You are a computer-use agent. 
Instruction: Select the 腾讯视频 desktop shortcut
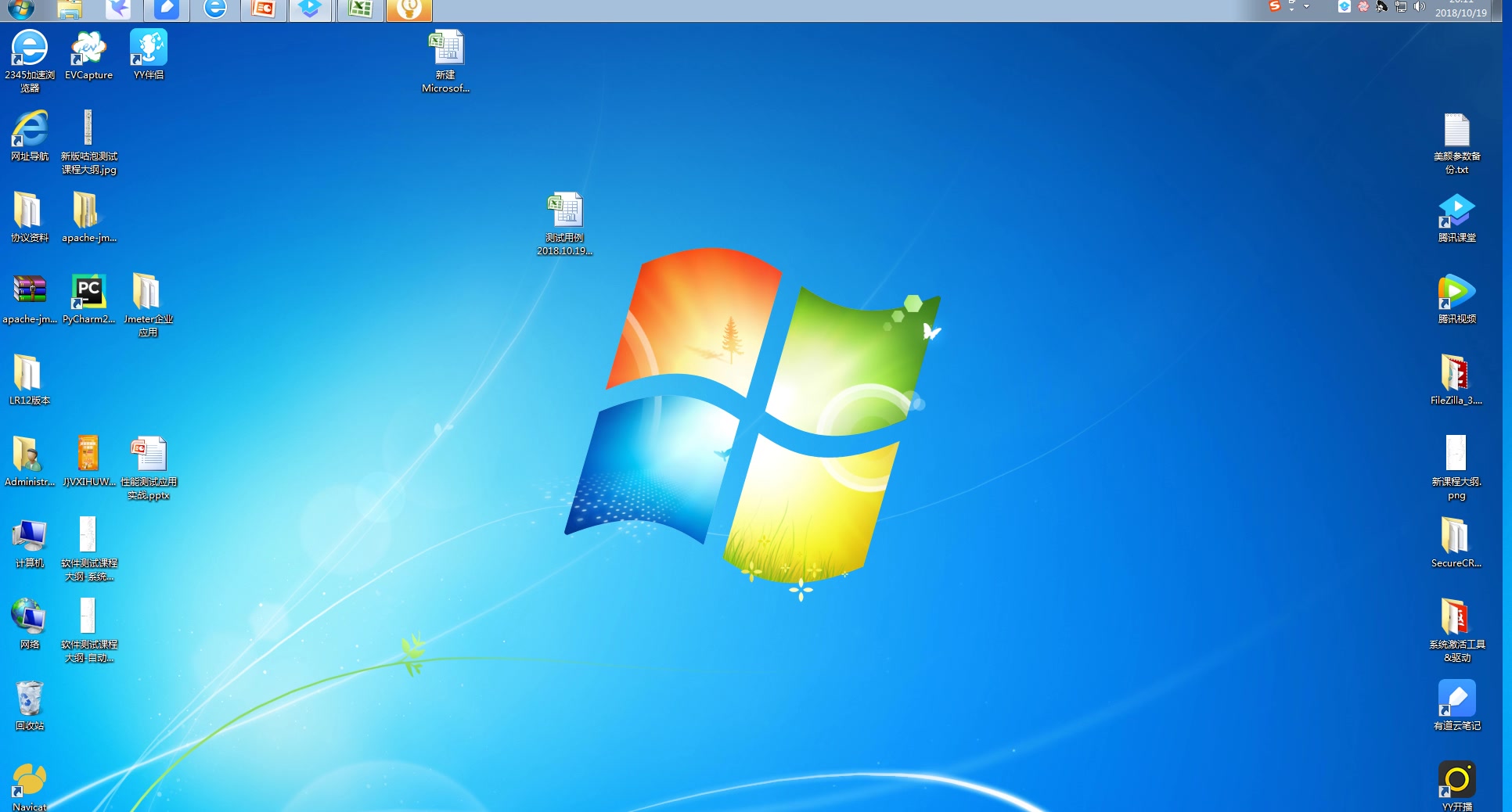click(1456, 299)
